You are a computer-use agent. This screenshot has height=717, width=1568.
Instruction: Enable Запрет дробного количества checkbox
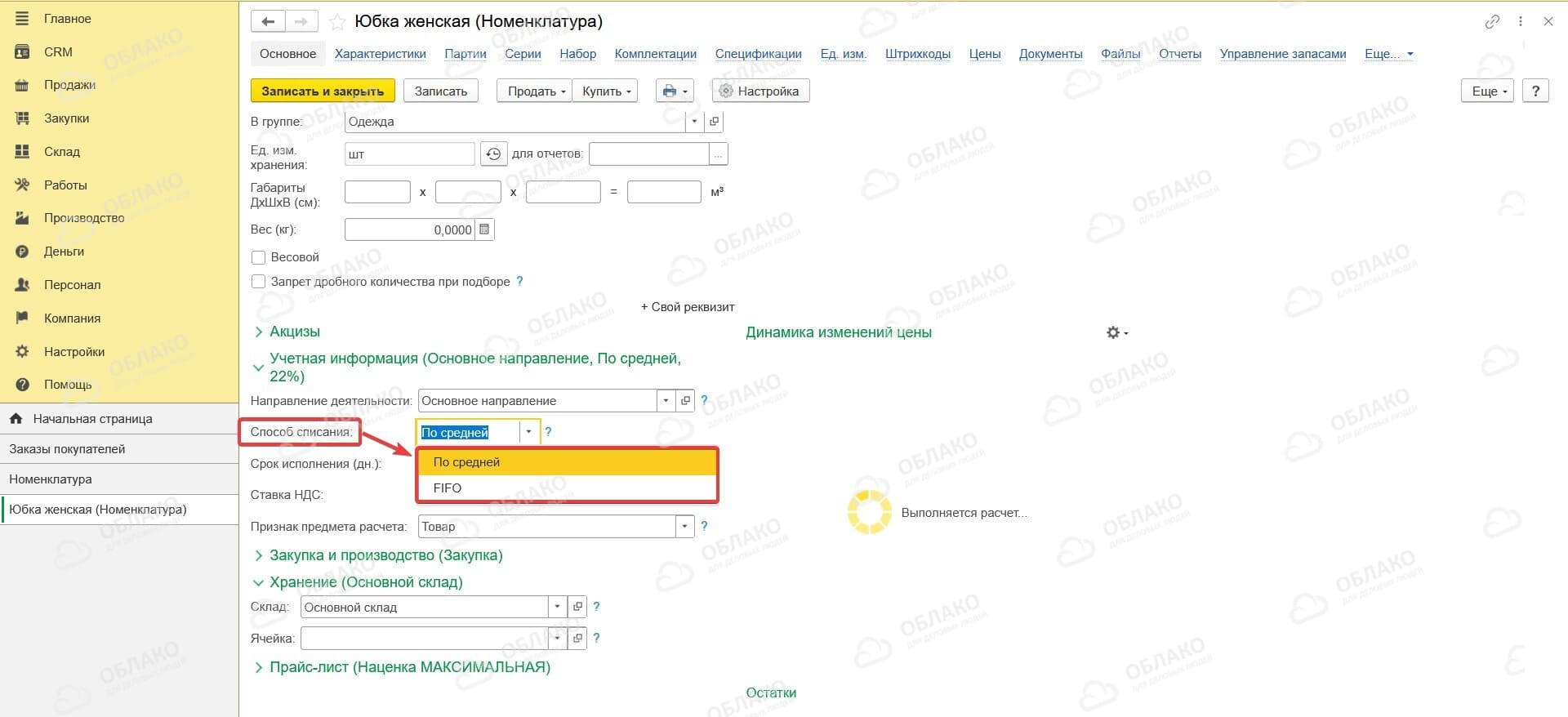click(258, 282)
